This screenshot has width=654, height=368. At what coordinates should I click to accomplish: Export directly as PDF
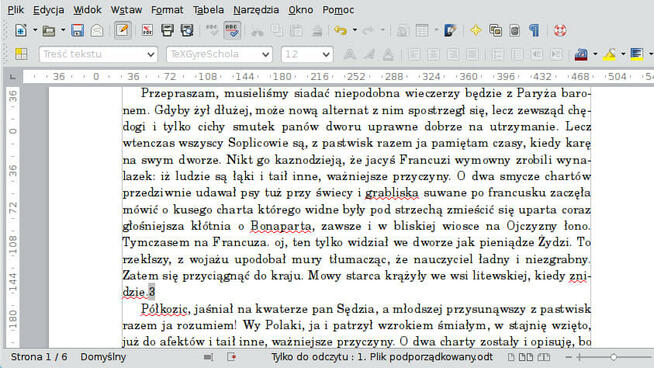coord(147,30)
